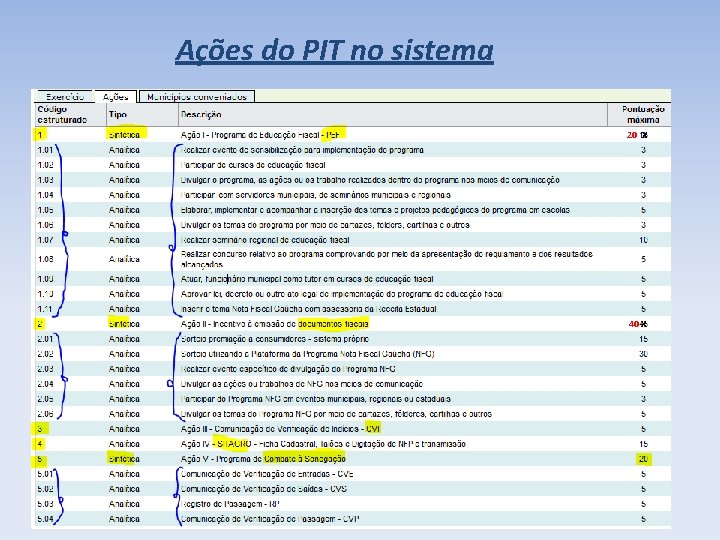Click score 20 of Ação V
The image size is (720, 540).
(x=643, y=459)
